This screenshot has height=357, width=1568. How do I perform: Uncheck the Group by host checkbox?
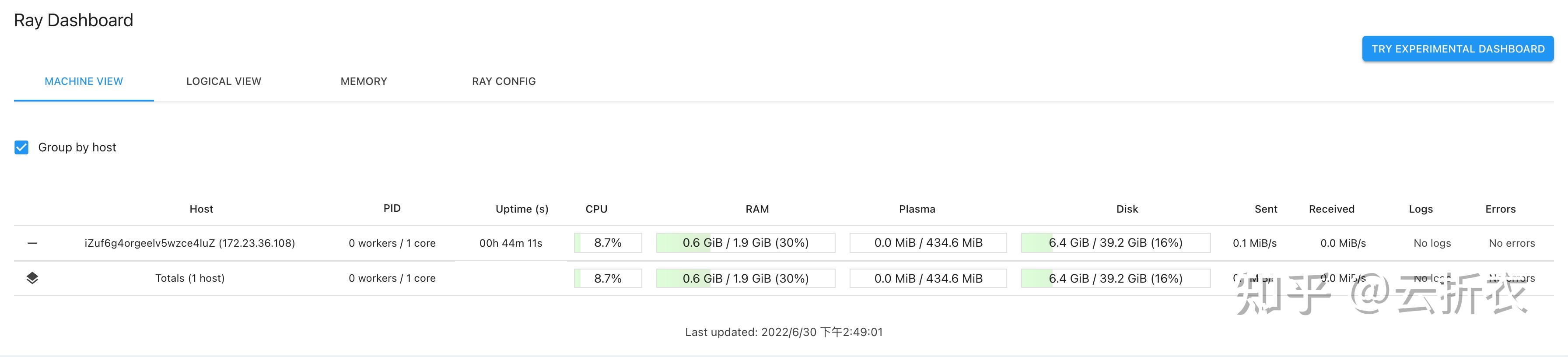[21, 147]
